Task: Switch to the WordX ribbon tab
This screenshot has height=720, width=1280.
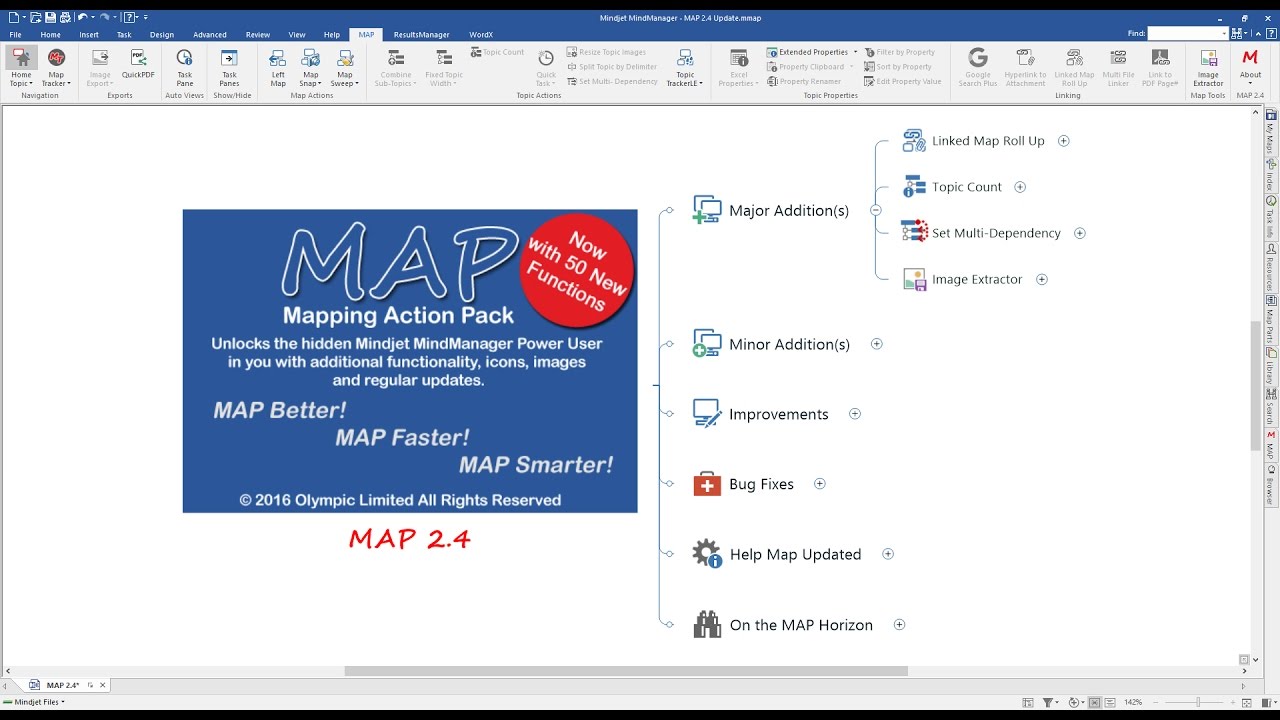Action: (x=481, y=35)
